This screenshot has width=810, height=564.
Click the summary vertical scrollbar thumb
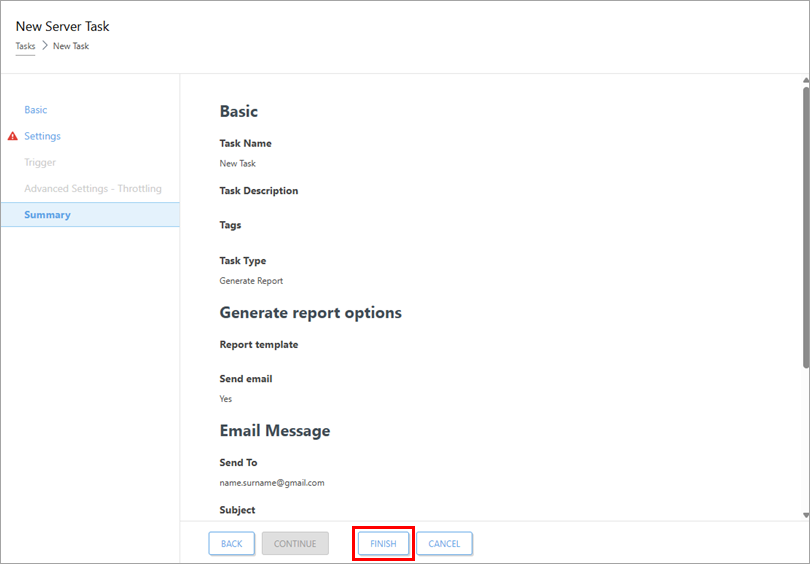(x=806, y=227)
